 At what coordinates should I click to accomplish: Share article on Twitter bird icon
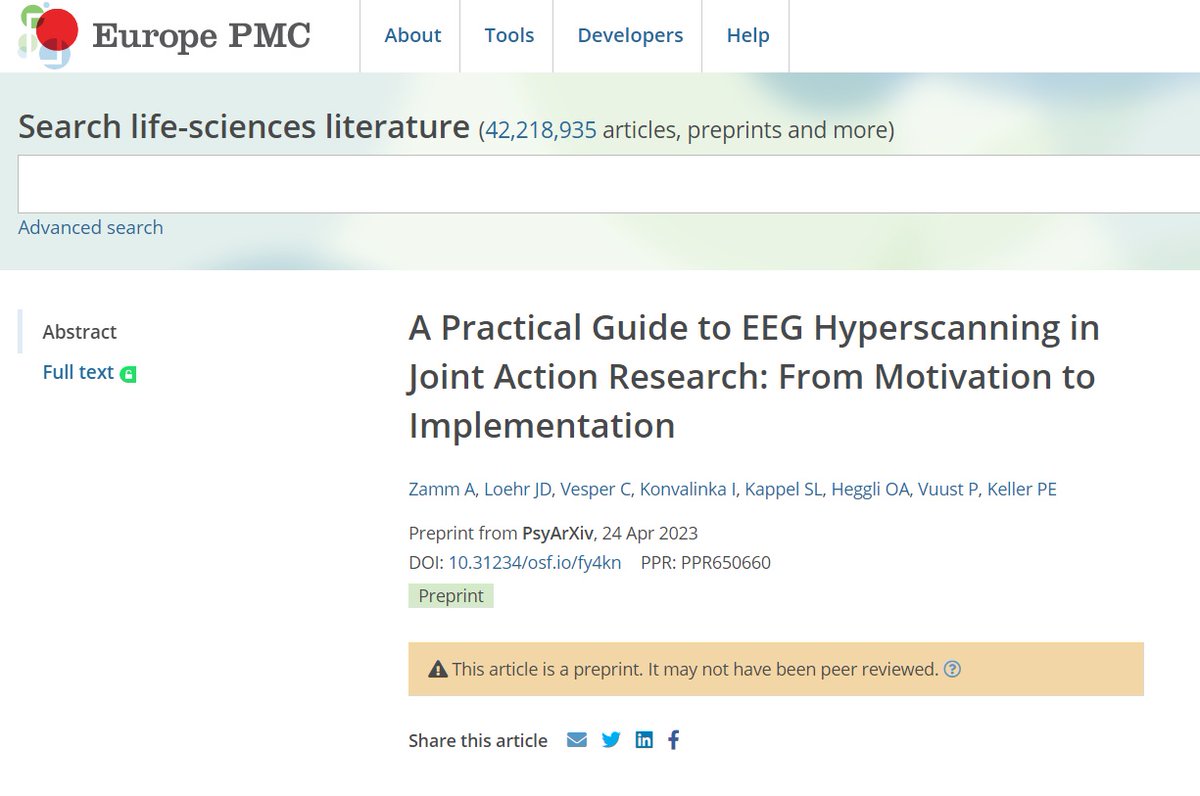pyautogui.click(x=611, y=740)
